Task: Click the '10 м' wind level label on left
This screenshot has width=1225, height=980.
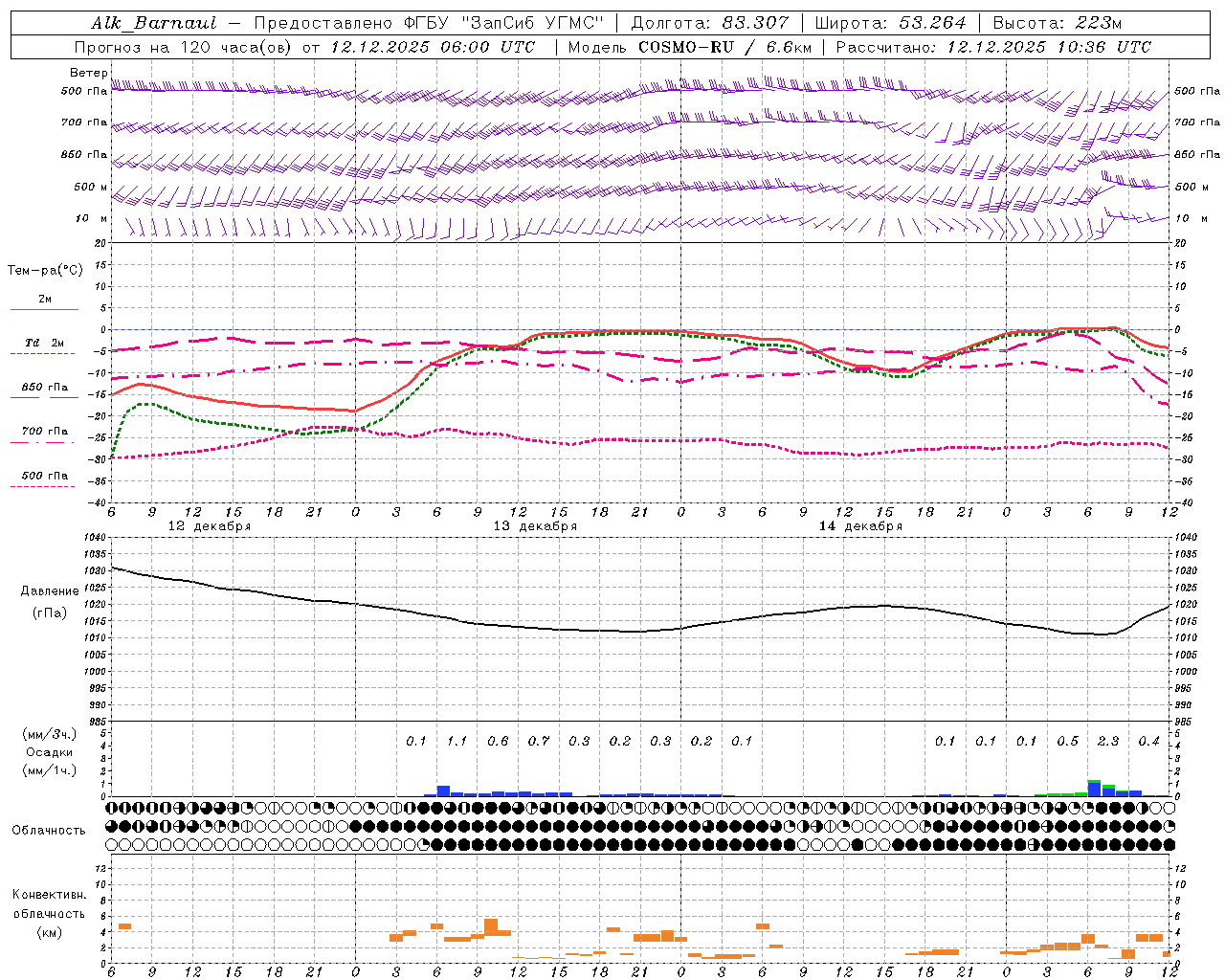Action: coord(92,218)
